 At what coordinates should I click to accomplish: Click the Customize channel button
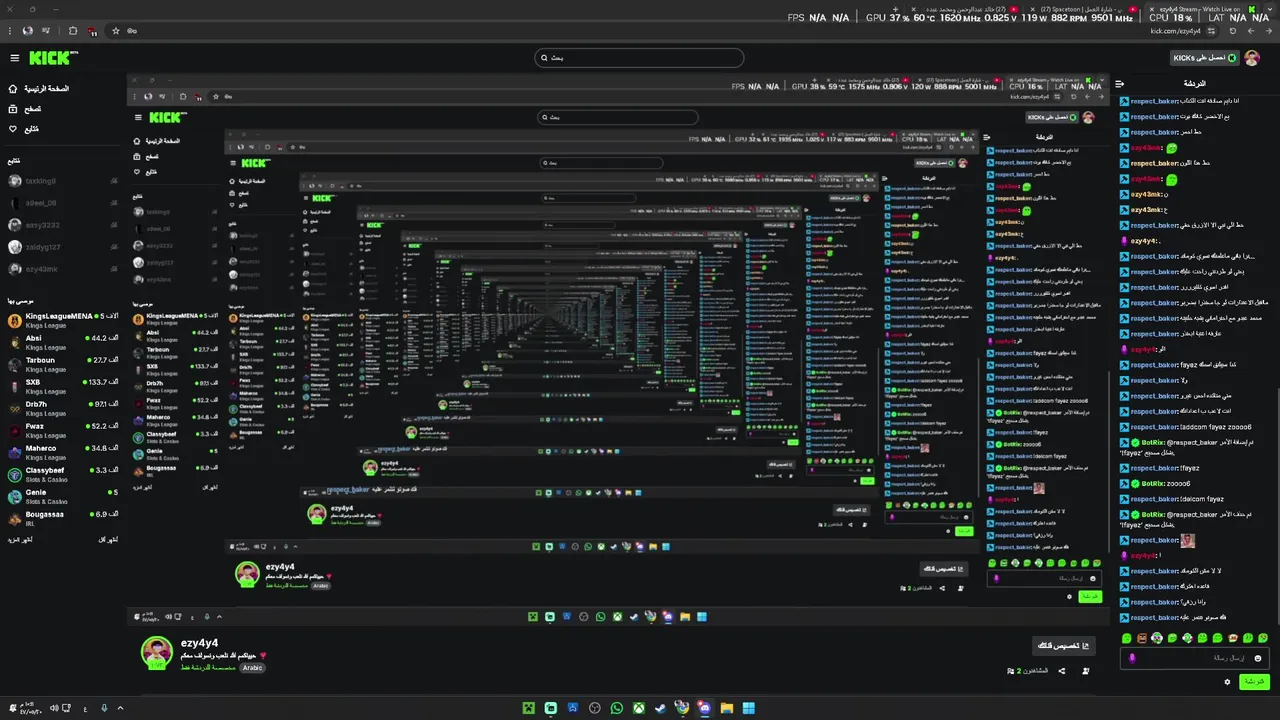click(1062, 646)
